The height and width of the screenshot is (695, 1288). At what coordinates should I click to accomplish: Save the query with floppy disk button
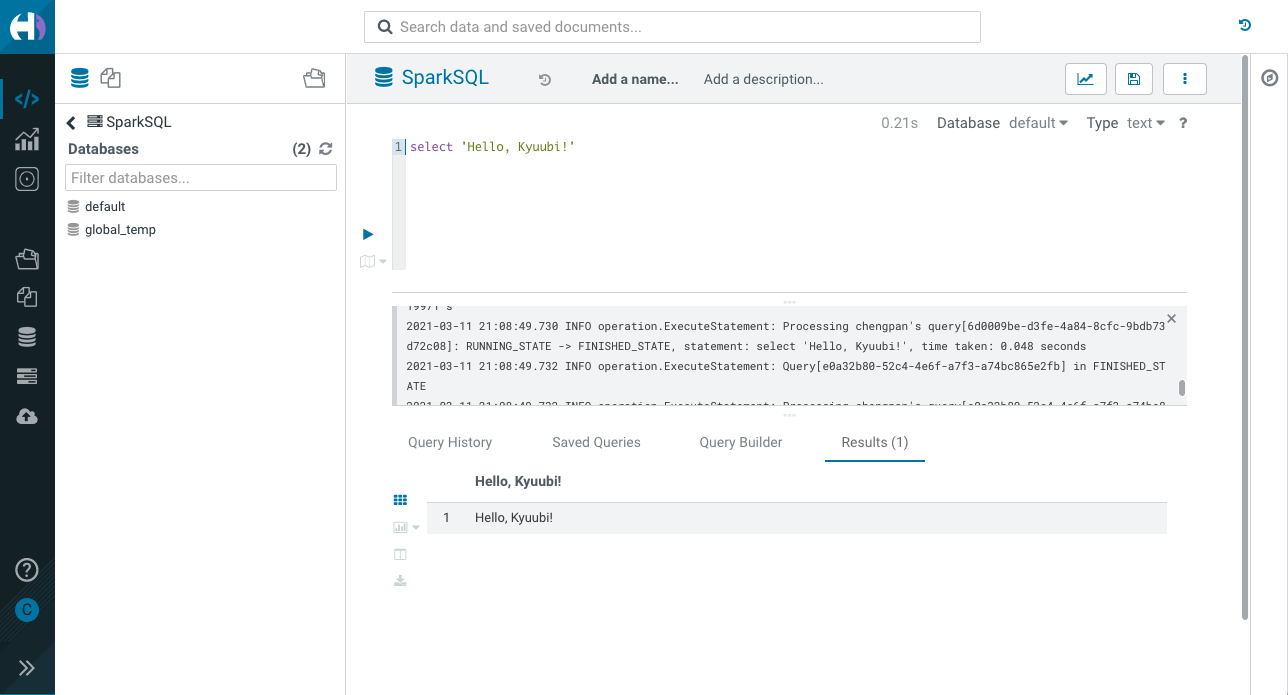coord(1133,79)
